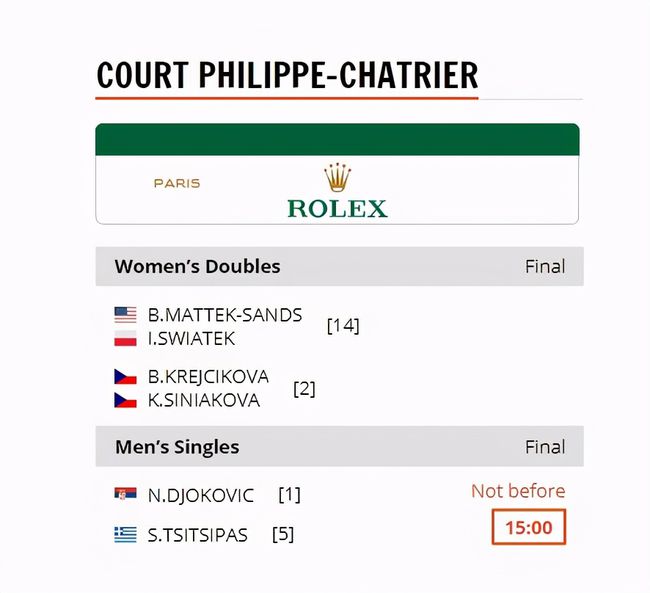Click the Poland flag next to I.SWIATEK
Screen dimensions: 650x593
click(125, 338)
